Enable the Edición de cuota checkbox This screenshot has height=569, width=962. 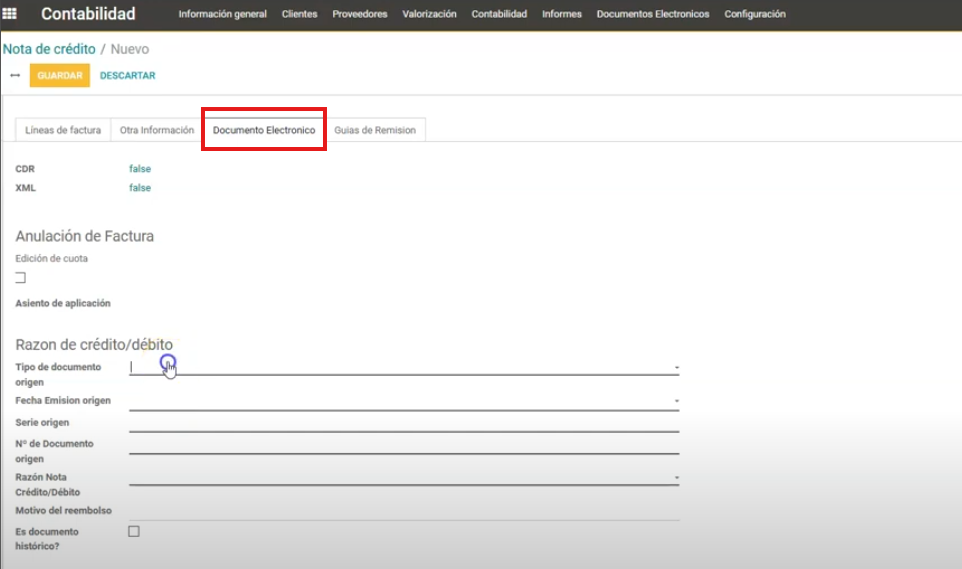pos(20,277)
